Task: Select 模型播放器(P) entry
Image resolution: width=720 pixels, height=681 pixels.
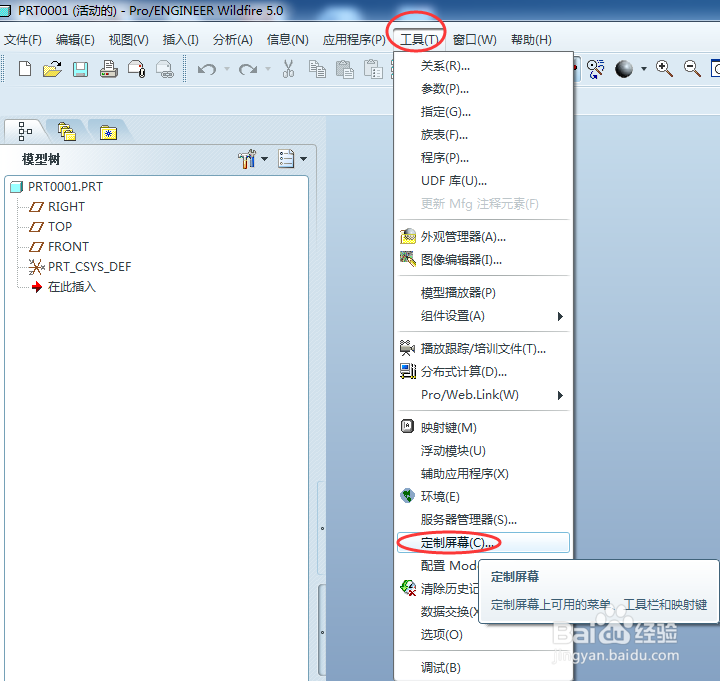Action: 484,293
